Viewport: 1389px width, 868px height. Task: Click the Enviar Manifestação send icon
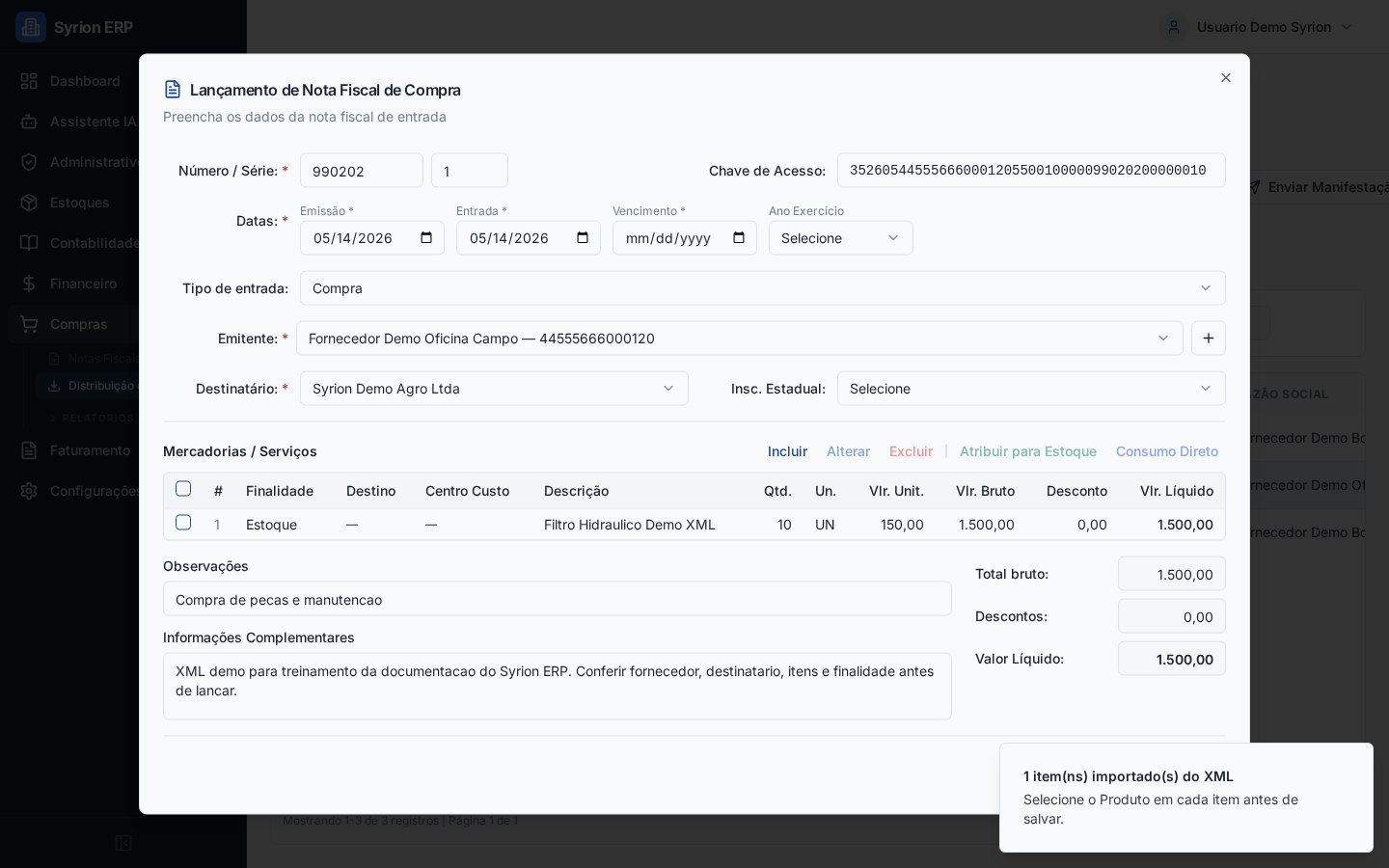pos(1254,187)
